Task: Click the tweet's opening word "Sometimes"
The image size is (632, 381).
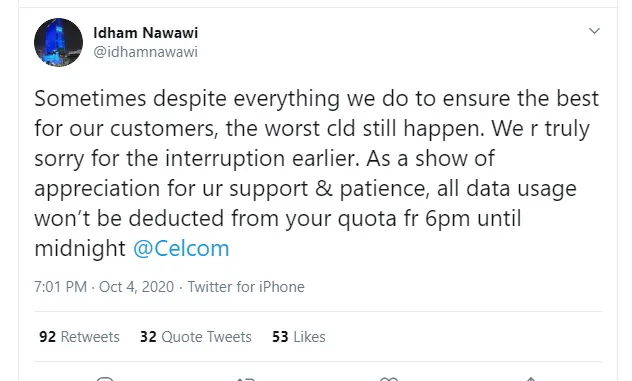Action: (x=90, y=98)
